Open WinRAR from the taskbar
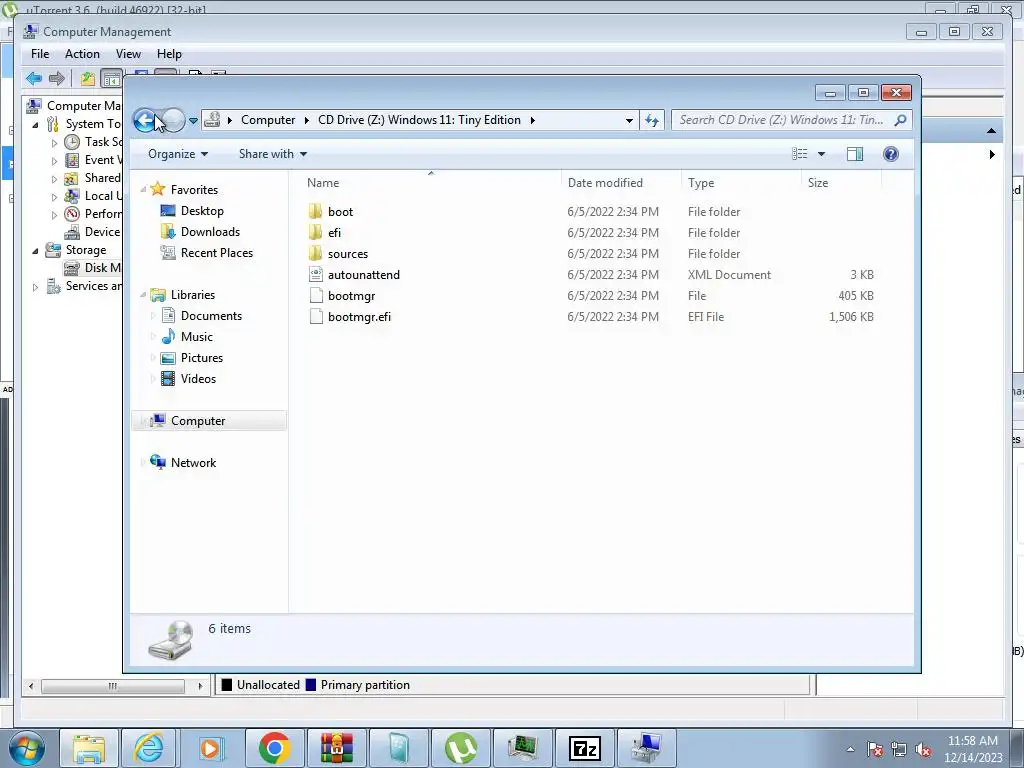Screen dimensions: 1024x768 [336, 748]
